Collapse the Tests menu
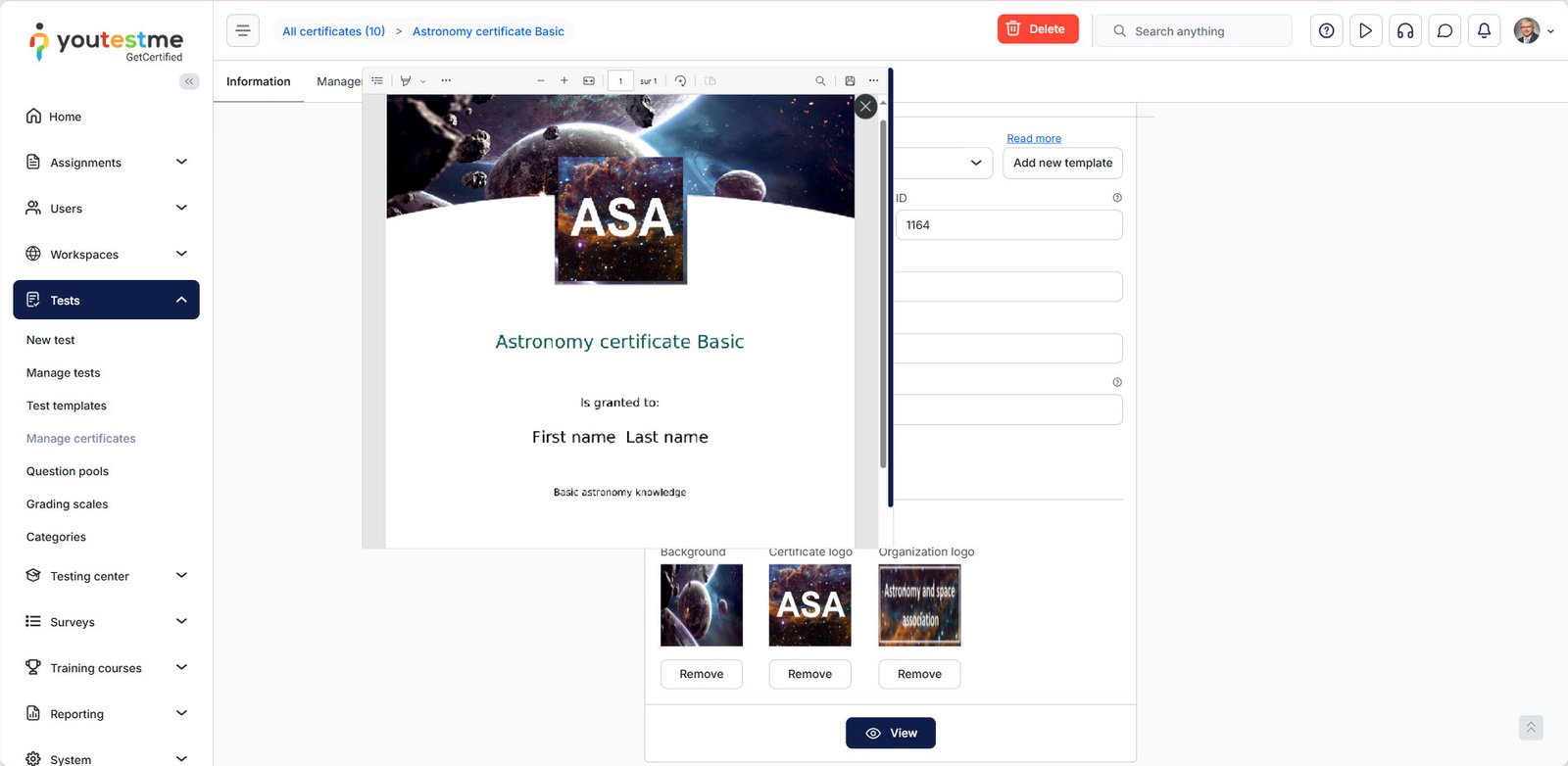The width and height of the screenshot is (1568, 766). [107, 300]
